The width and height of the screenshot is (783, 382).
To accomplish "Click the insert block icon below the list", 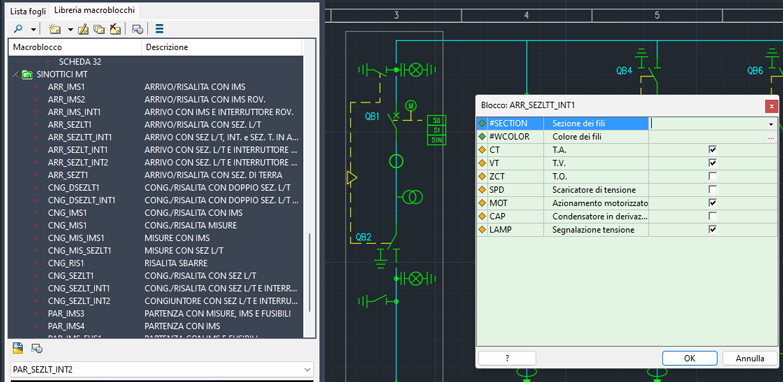I will pyautogui.click(x=36, y=348).
